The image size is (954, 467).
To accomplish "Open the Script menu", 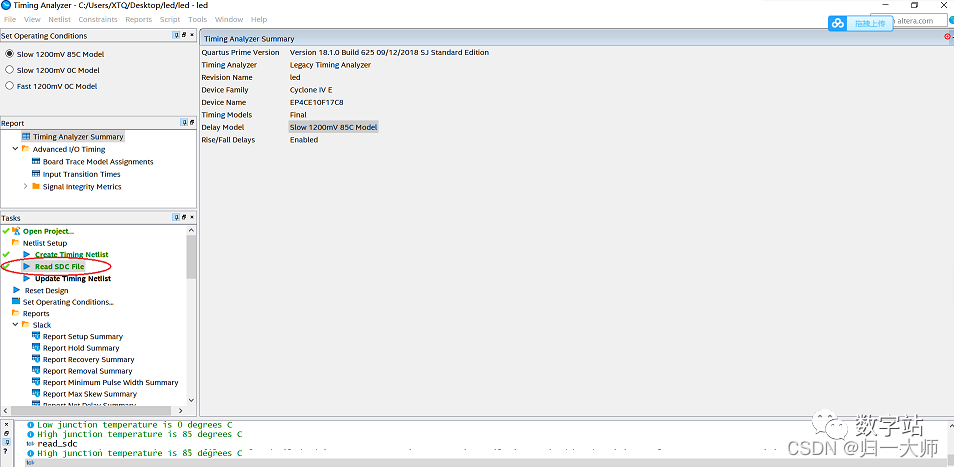I will (x=170, y=19).
